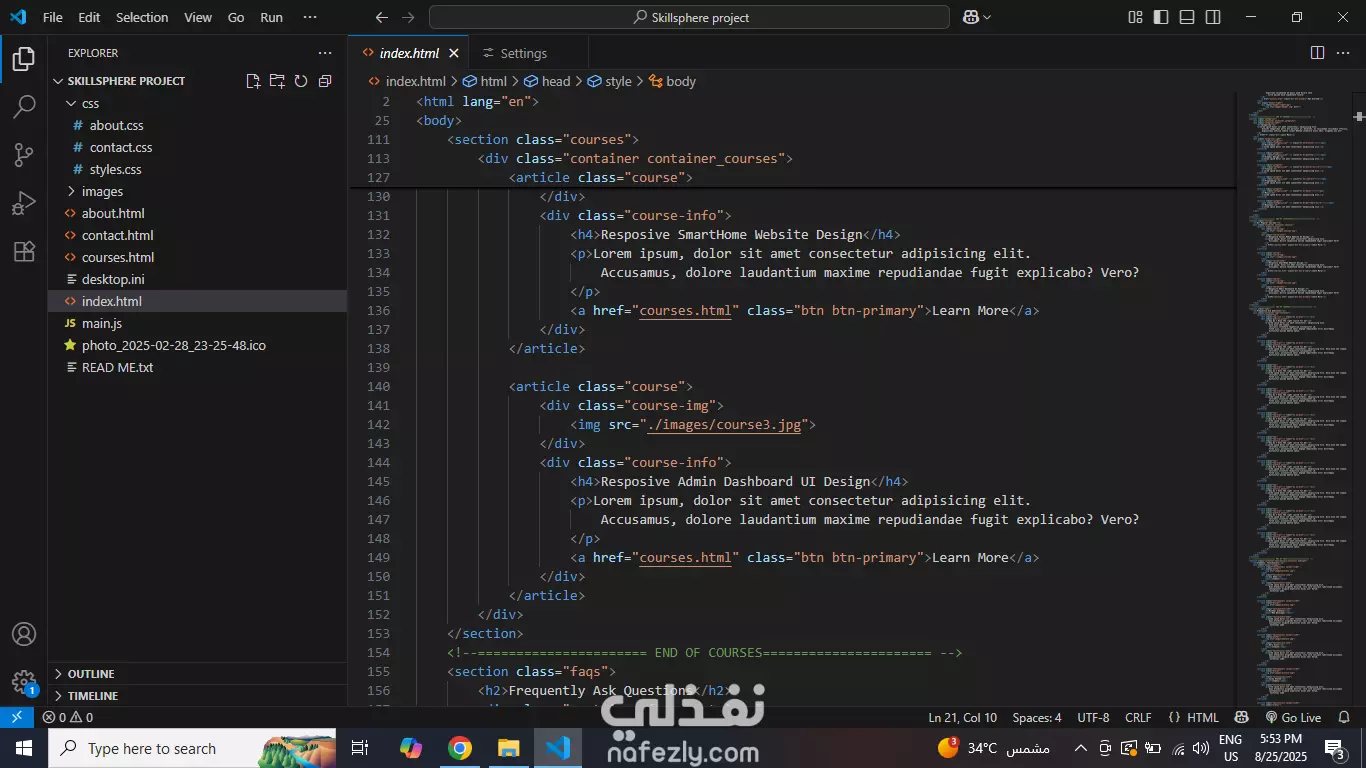
Task: Open about.html in the file tree
Action: click(x=113, y=213)
